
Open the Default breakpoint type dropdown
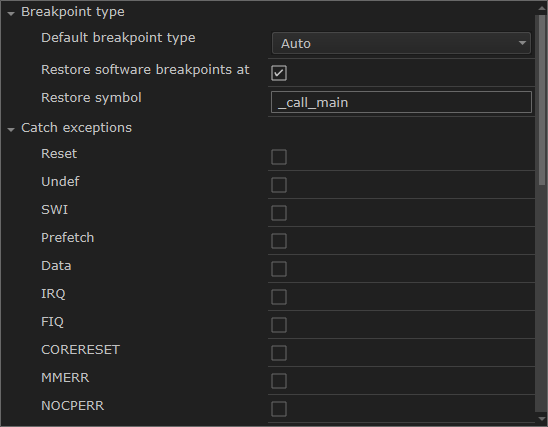click(401, 43)
